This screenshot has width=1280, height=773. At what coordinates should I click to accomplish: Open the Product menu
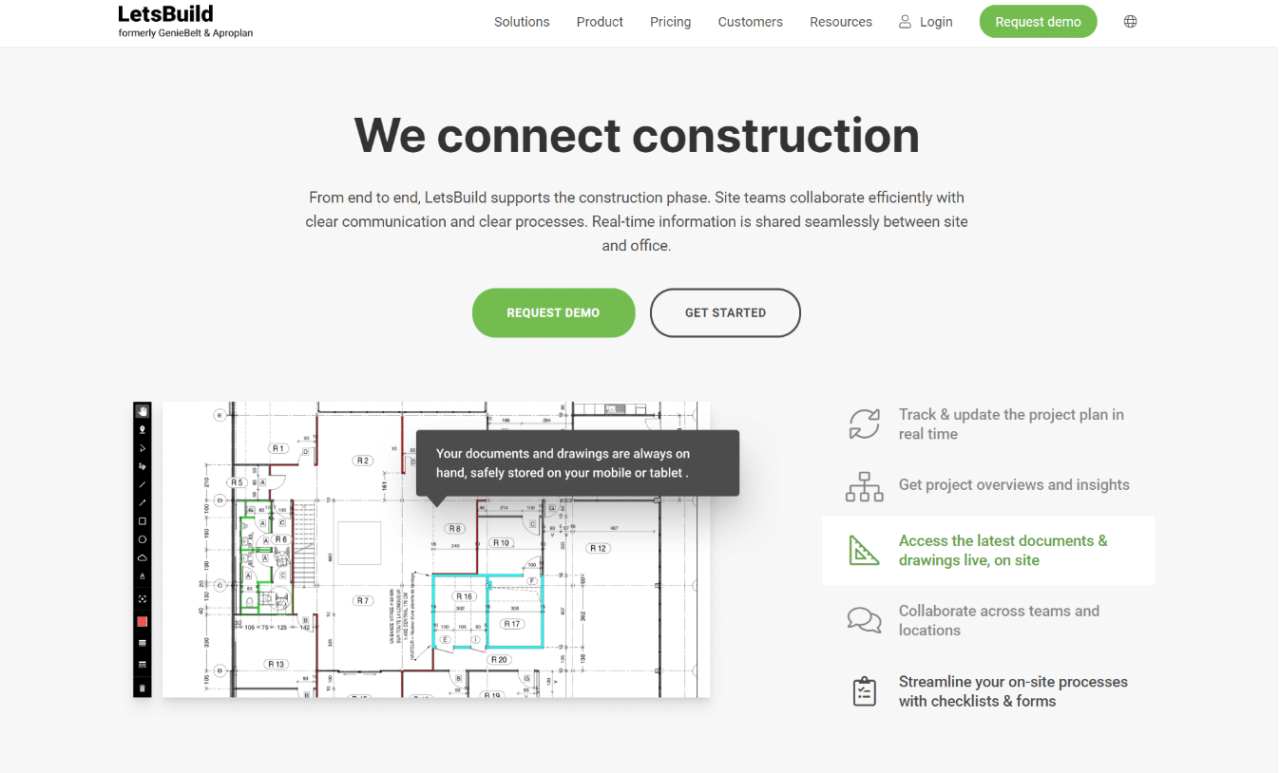point(600,21)
